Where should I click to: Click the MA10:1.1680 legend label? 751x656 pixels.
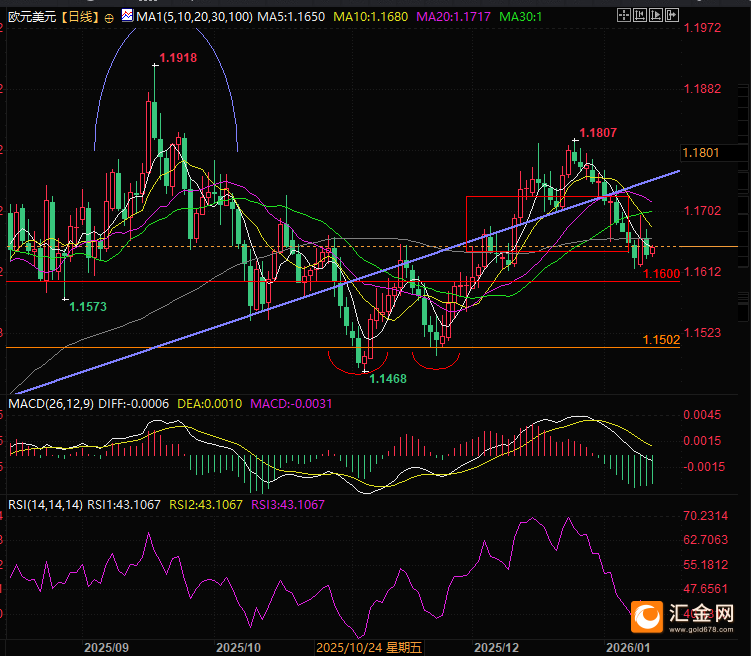point(391,17)
